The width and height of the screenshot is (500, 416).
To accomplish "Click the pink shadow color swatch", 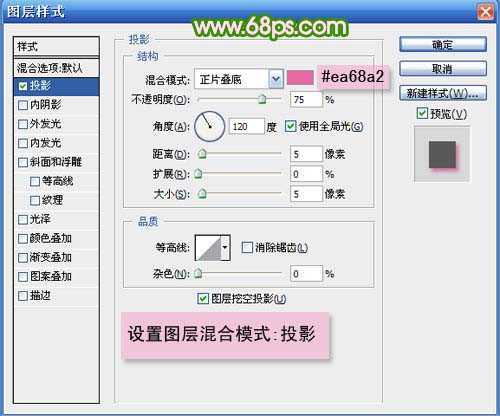I will point(300,78).
